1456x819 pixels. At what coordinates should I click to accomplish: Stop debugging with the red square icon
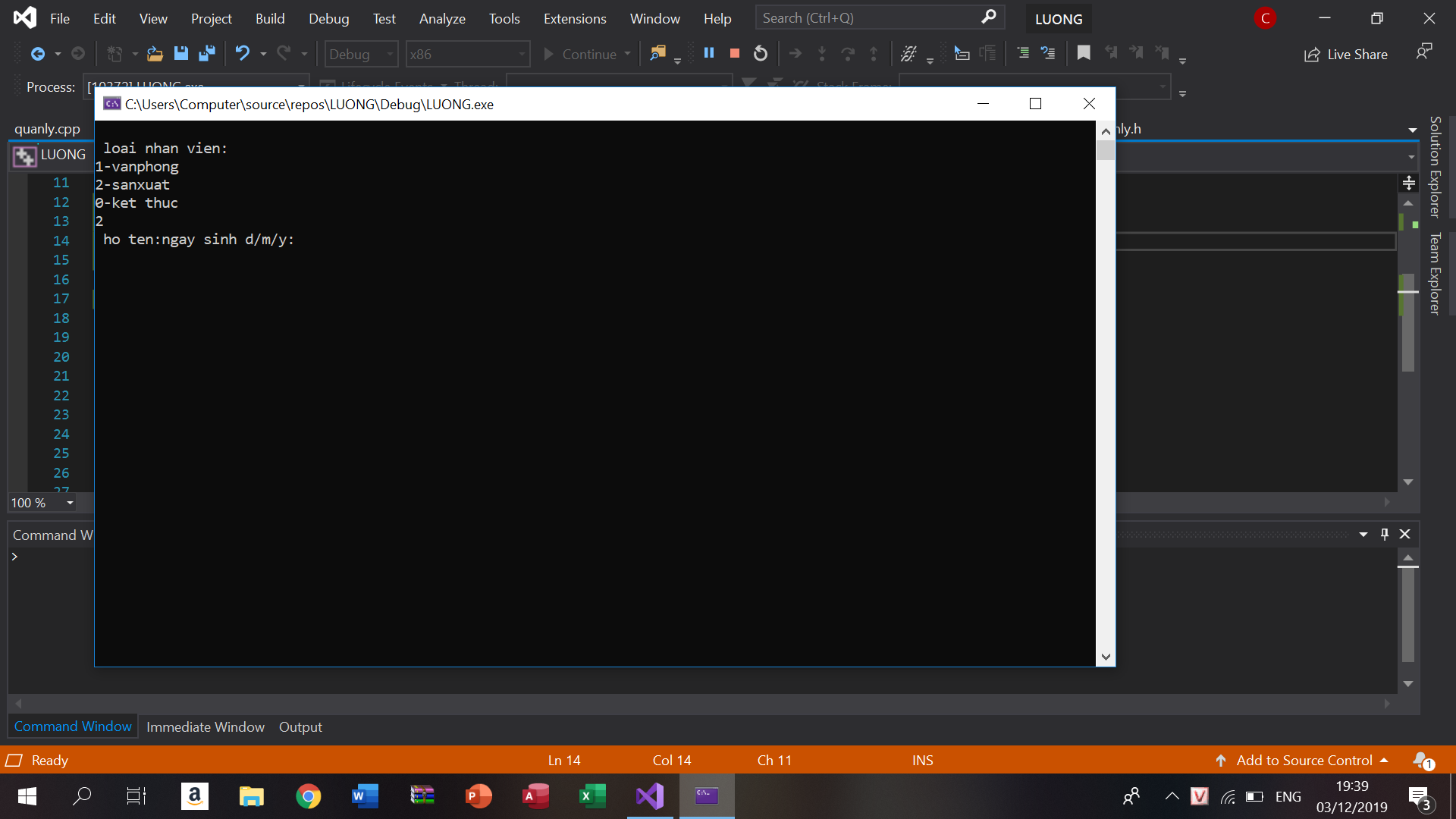[734, 53]
